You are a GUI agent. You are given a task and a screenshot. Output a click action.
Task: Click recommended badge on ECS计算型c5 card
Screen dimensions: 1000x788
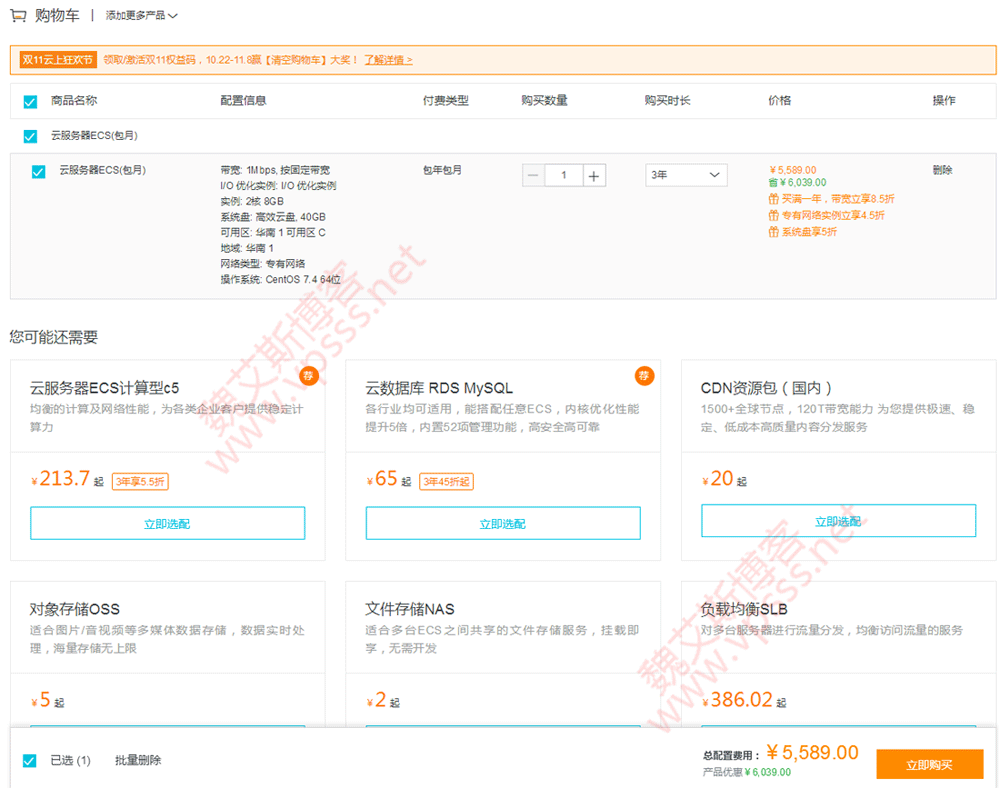[309, 376]
